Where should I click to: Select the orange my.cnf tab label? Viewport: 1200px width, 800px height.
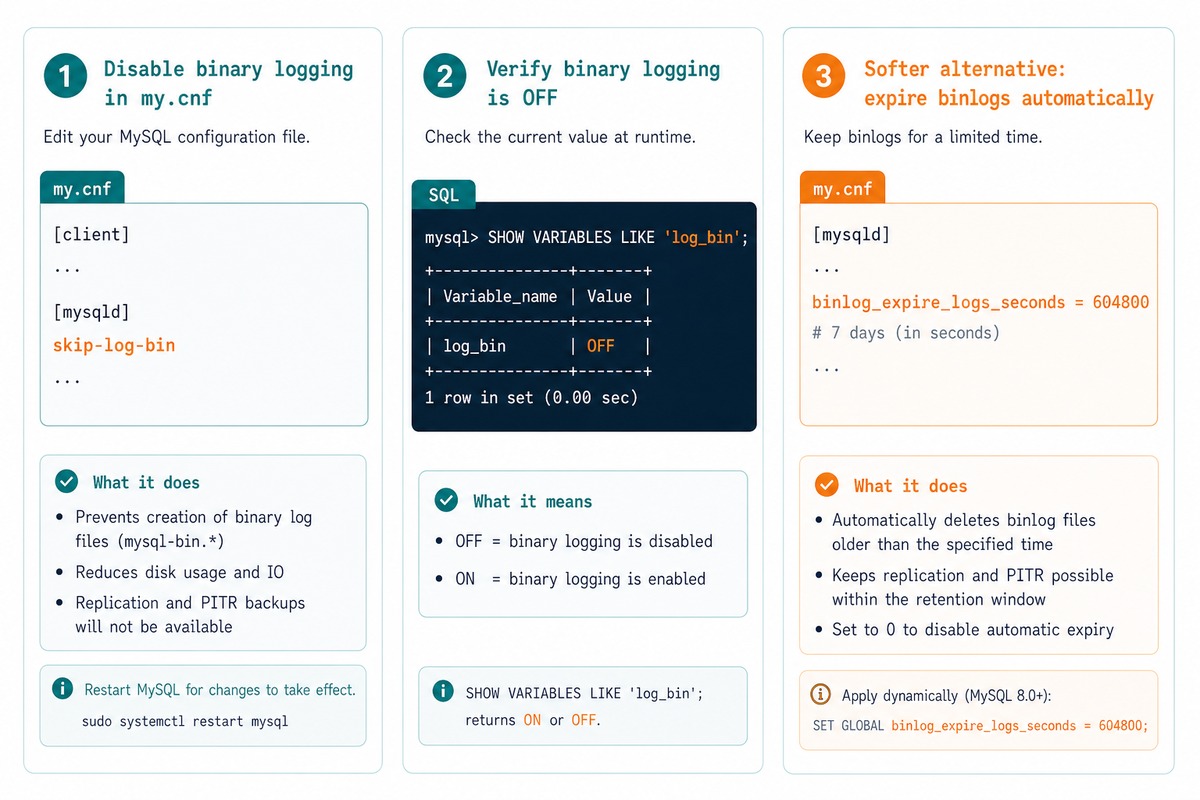[842, 188]
